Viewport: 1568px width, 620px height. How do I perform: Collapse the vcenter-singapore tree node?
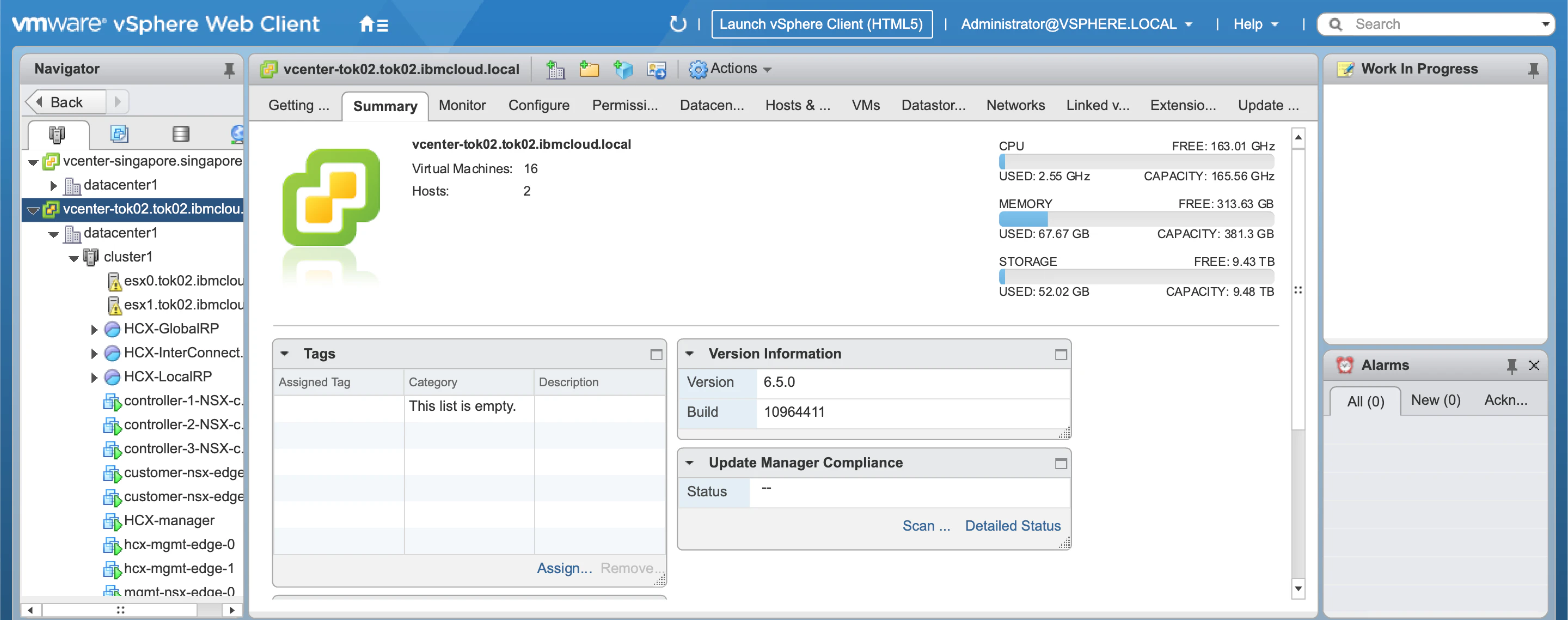click(33, 162)
